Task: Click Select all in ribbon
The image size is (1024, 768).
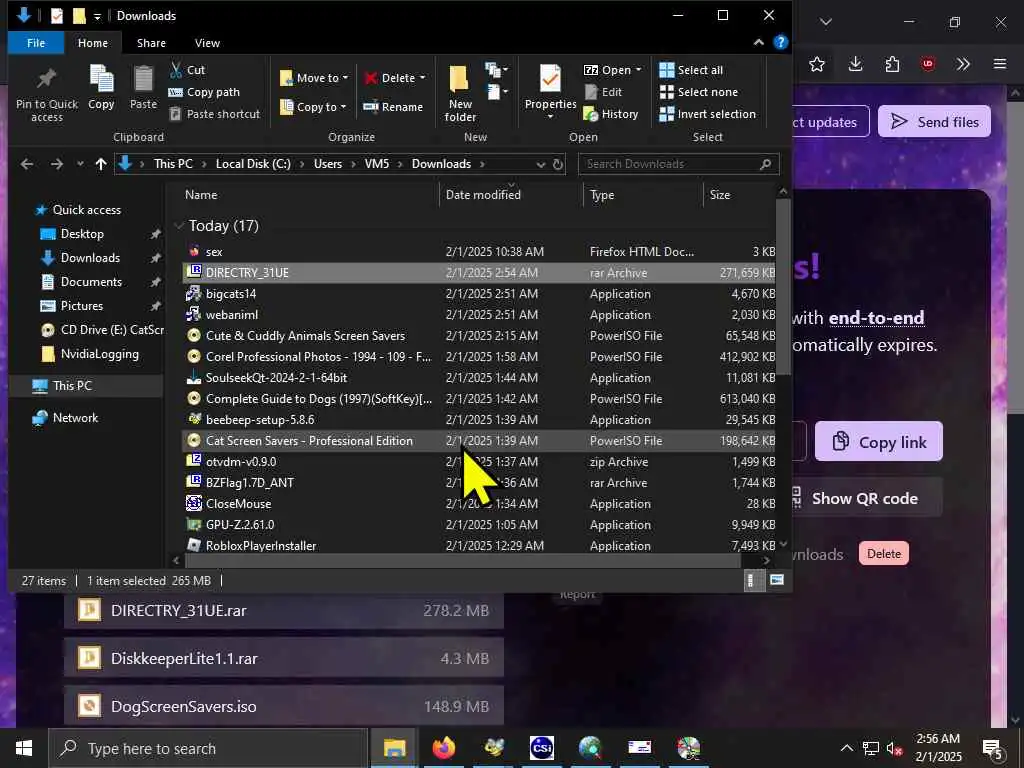Action: [x=691, y=70]
